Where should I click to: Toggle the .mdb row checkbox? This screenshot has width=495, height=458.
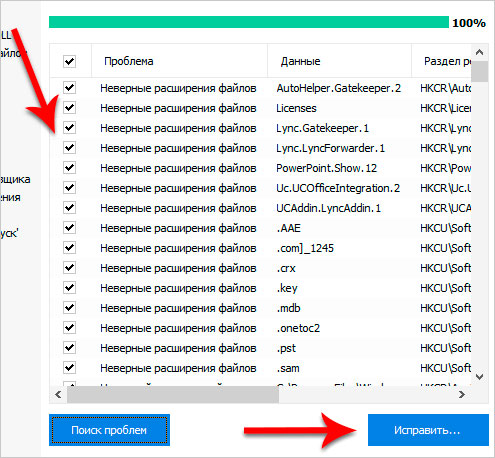click(69, 308)
